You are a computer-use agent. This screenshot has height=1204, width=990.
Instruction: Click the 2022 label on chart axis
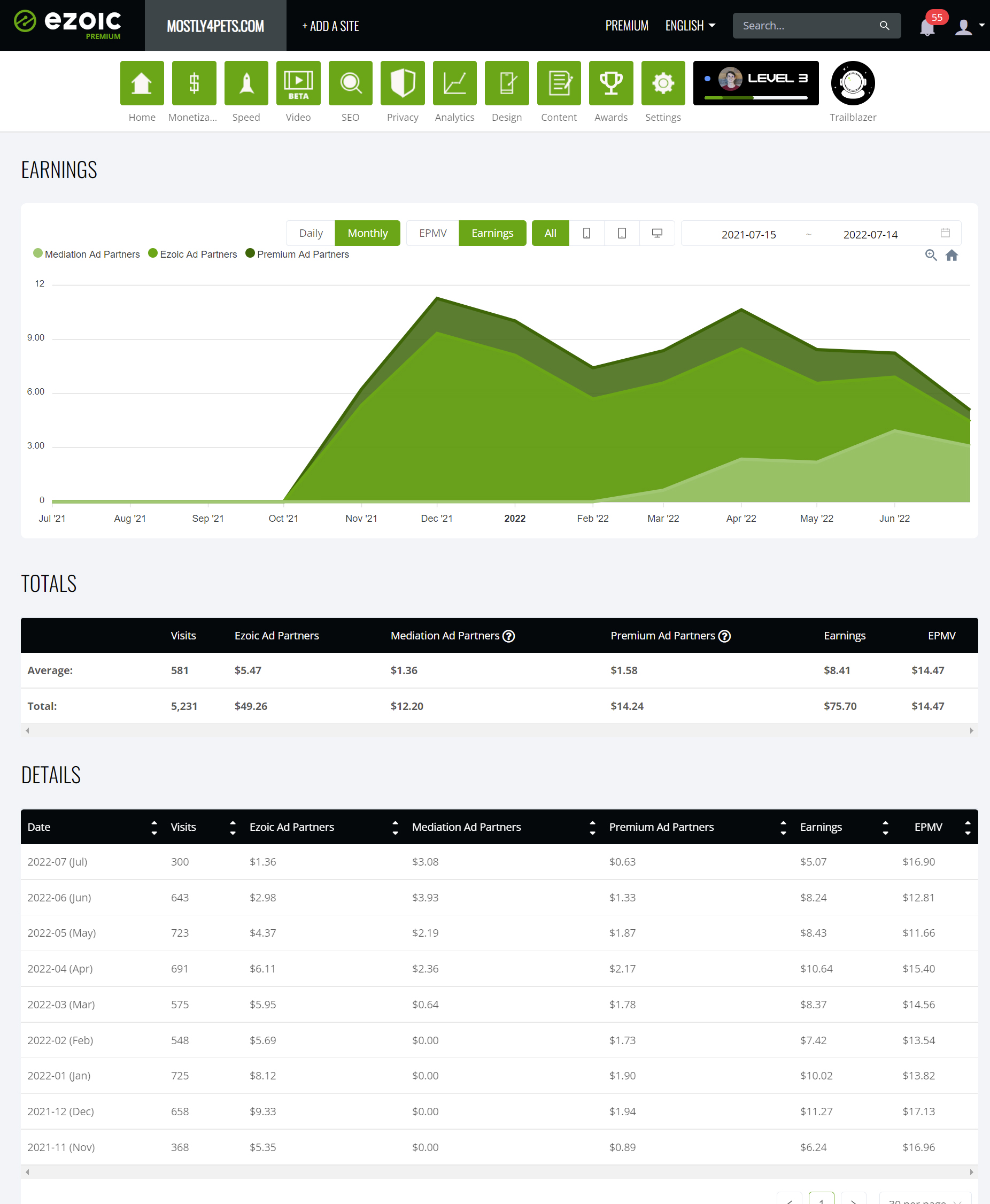tap(515, 519)
